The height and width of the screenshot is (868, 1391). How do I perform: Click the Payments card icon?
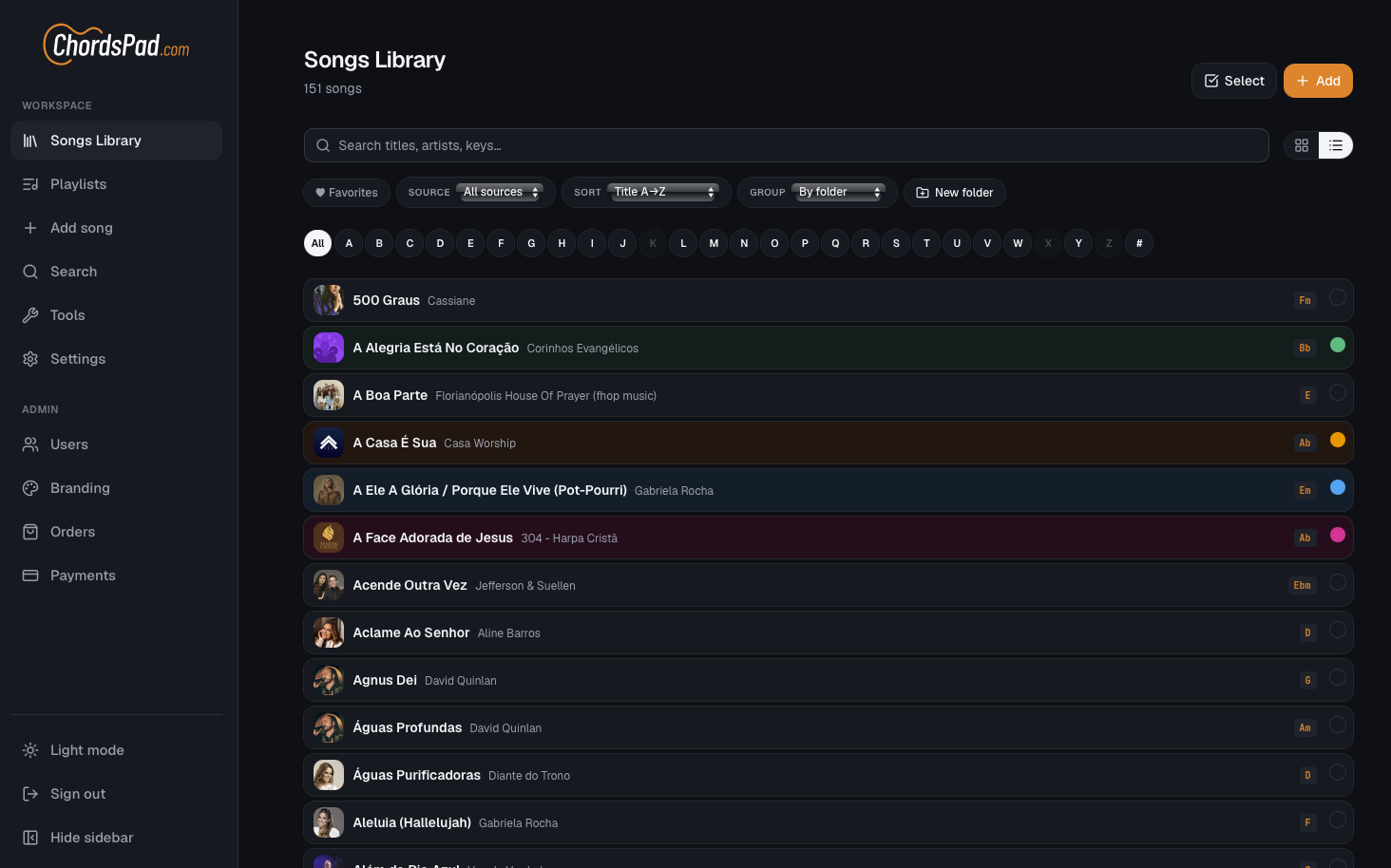click(30, 576)
